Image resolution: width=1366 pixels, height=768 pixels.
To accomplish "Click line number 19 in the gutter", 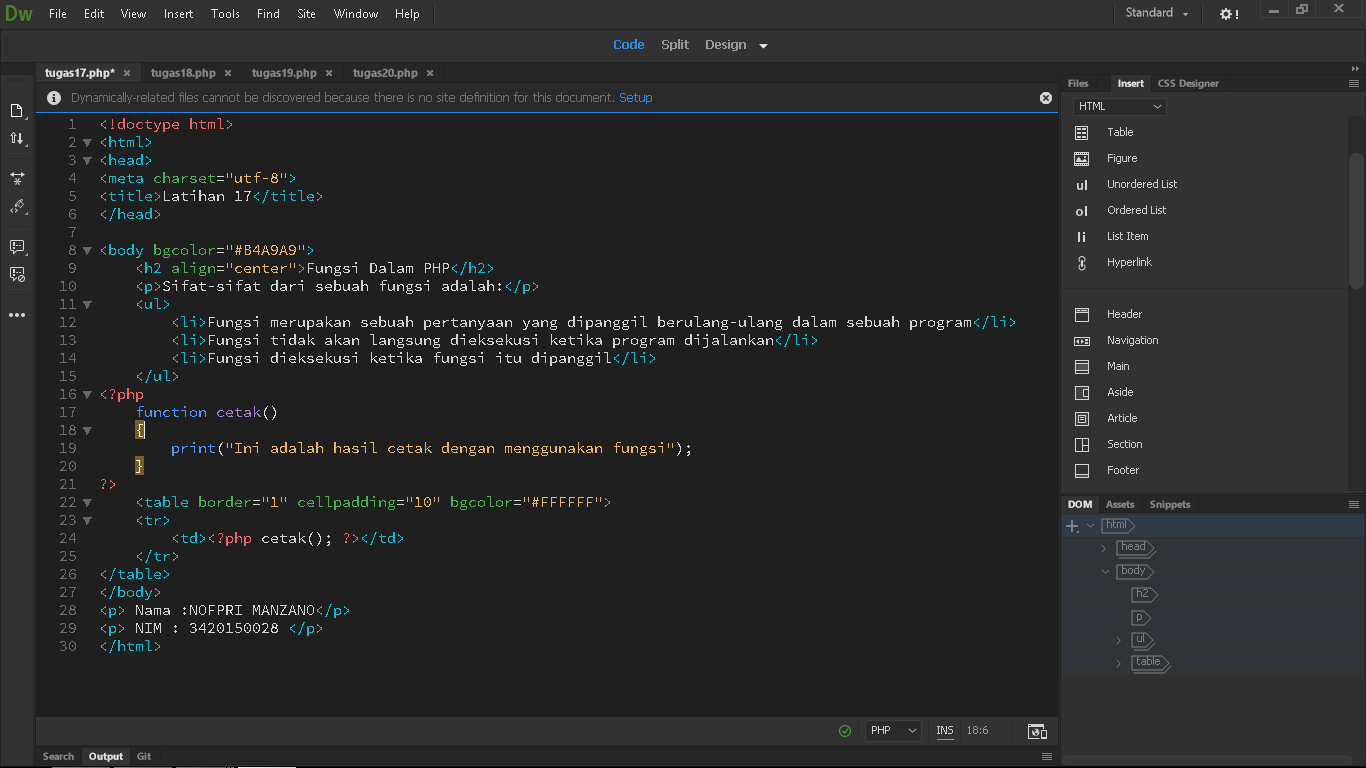I will point(68,448).
